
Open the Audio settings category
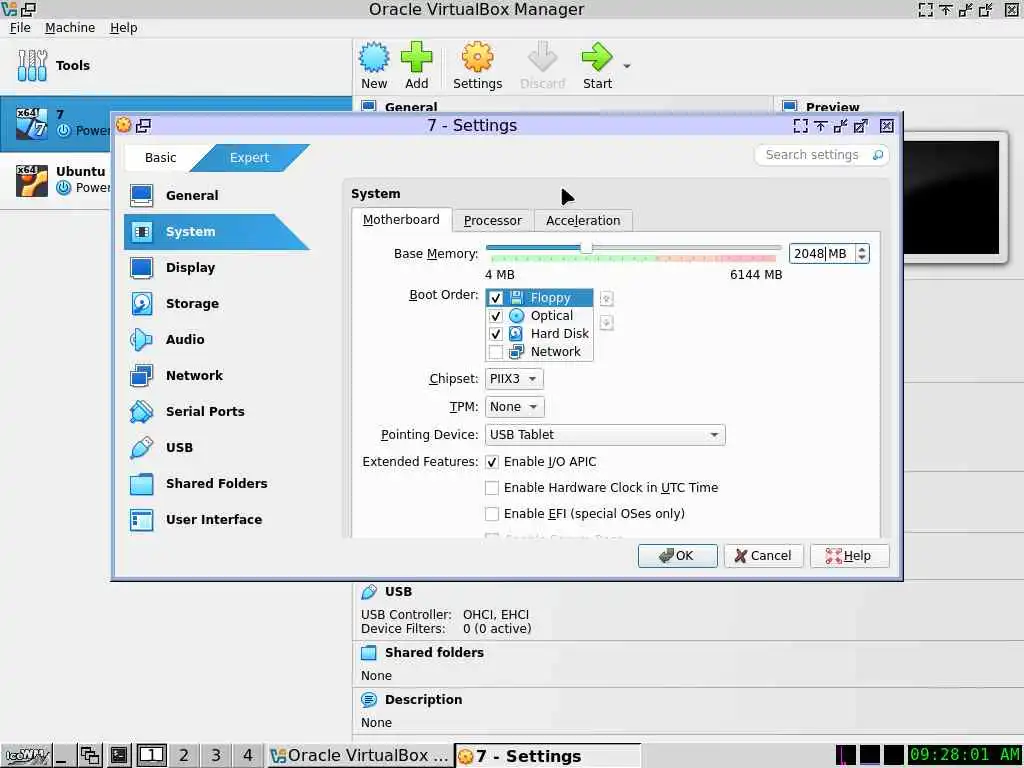[x=216, y=340]
